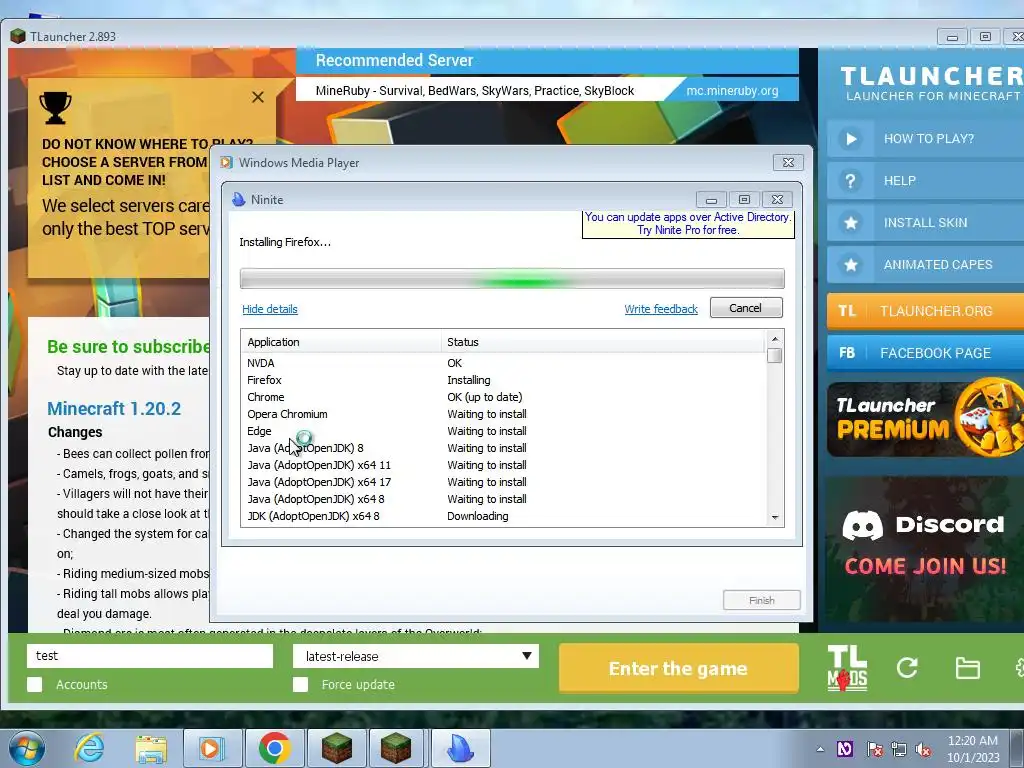Open HELP menu entry
This screenshot has width=1024, height=768.
[925, 181]
